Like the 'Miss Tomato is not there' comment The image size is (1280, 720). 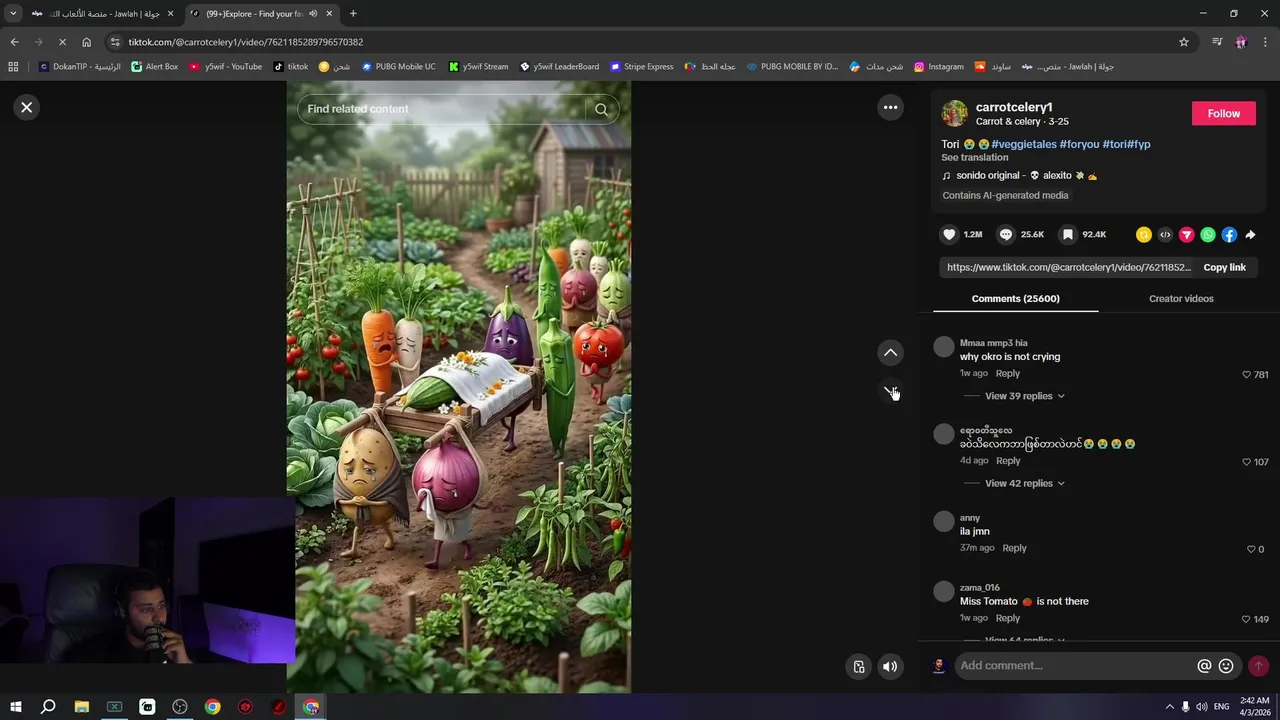tap(1246, 619)
